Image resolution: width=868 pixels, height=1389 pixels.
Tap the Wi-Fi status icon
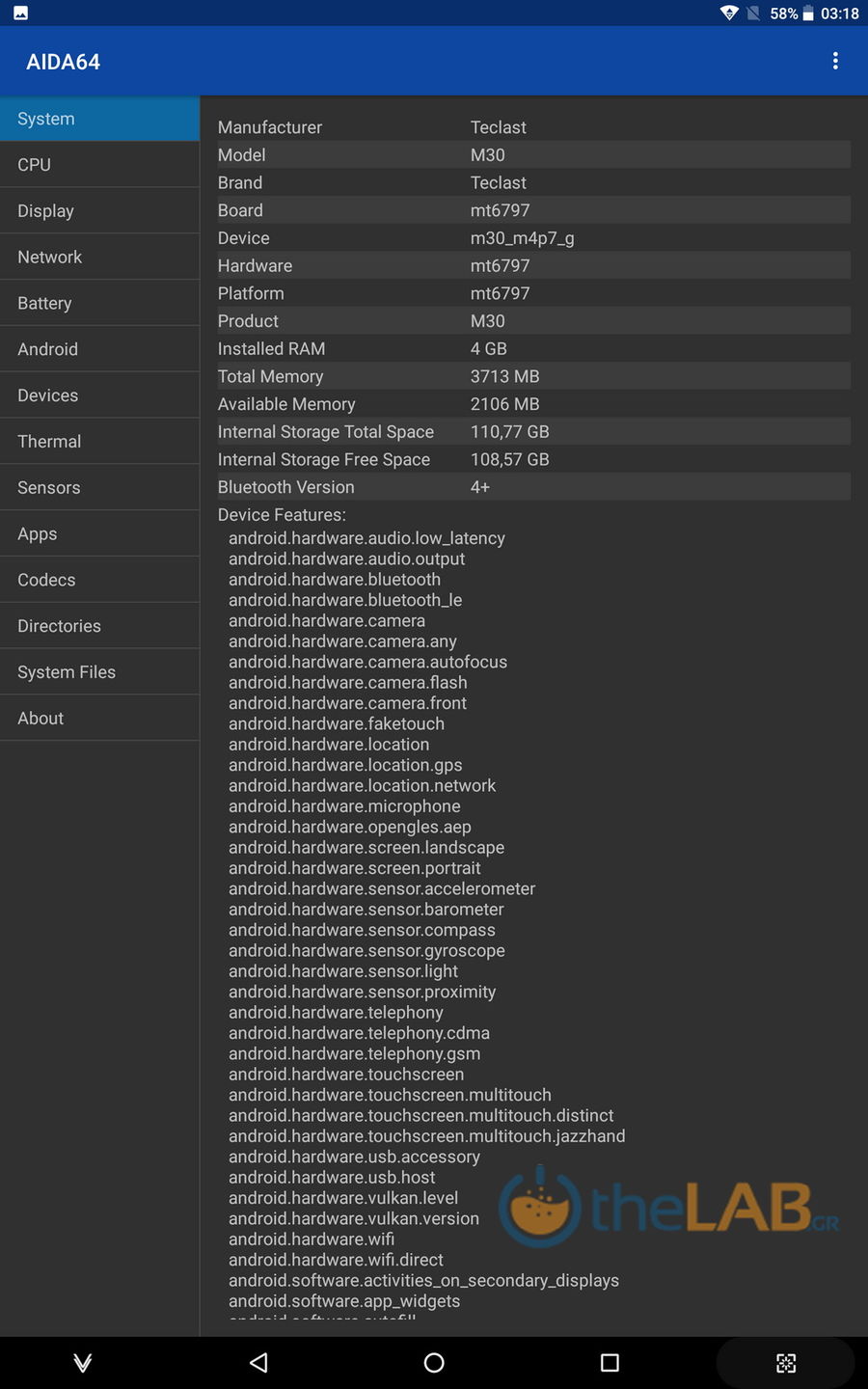(729, 14)
